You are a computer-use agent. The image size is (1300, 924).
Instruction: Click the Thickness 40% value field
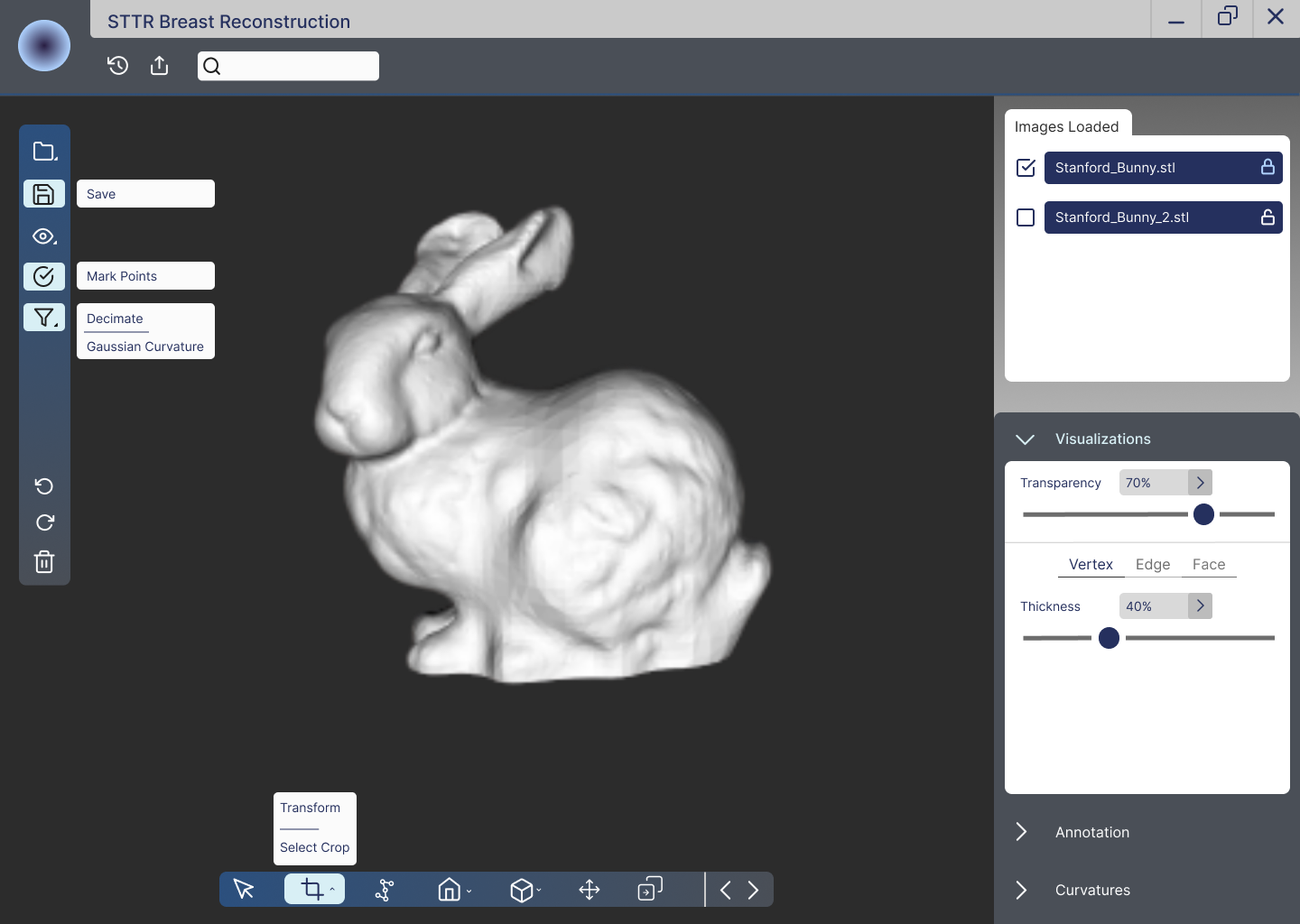click(x=1154, y=605)
